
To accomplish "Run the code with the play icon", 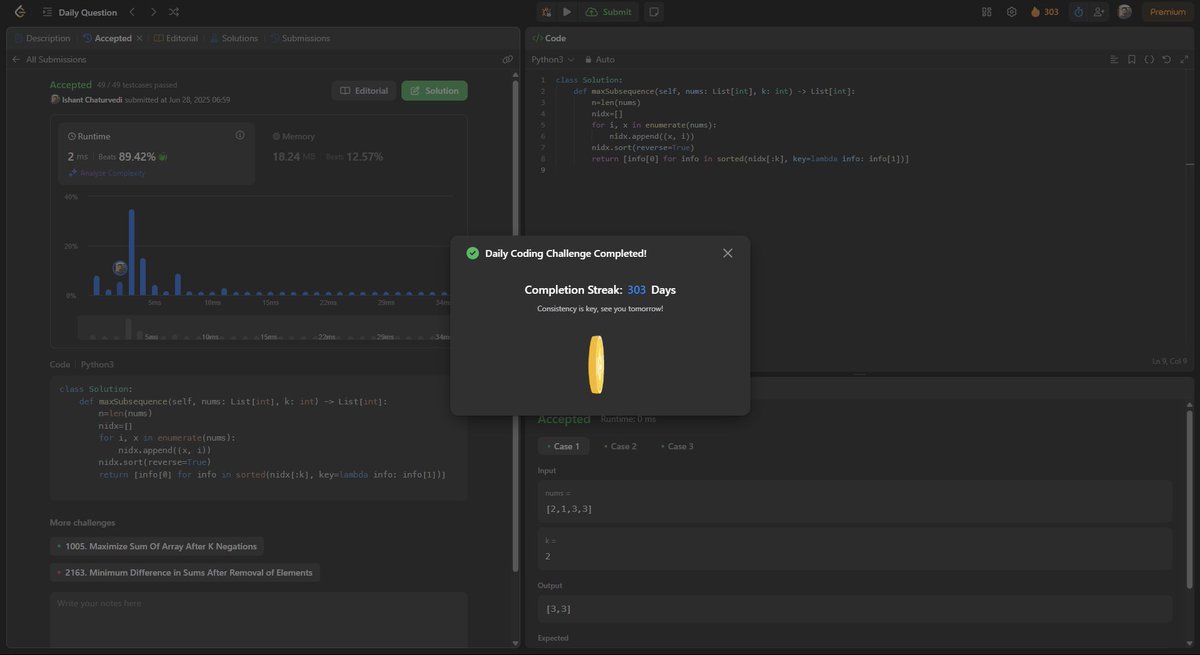I will [567, 12].
